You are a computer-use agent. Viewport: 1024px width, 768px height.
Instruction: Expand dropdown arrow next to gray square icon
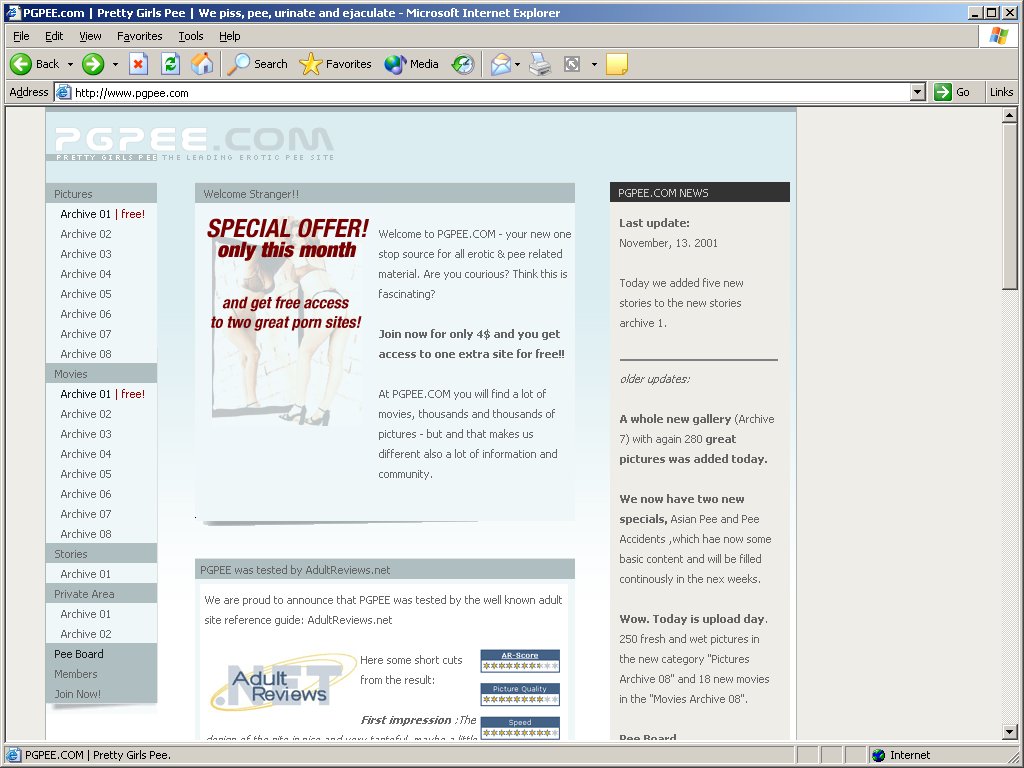pos(594,64)
